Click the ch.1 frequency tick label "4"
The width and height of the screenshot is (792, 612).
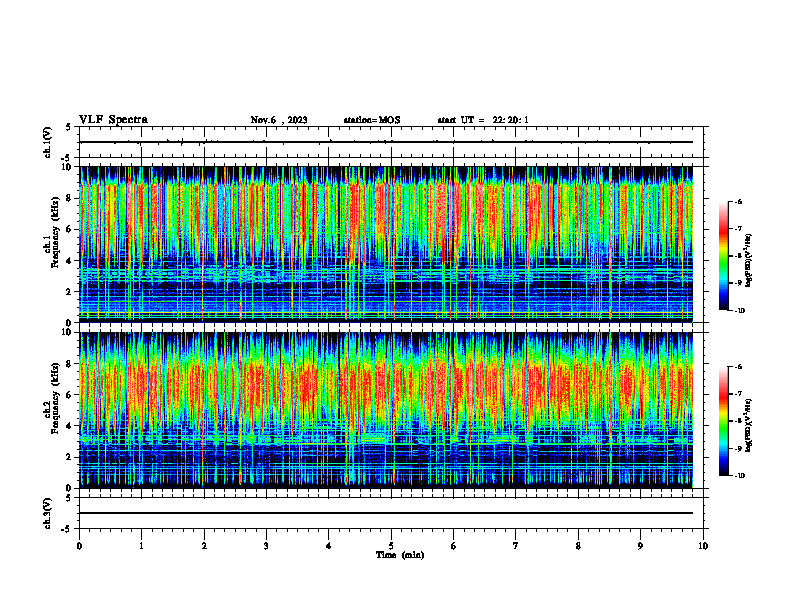(x=70, y=261)
